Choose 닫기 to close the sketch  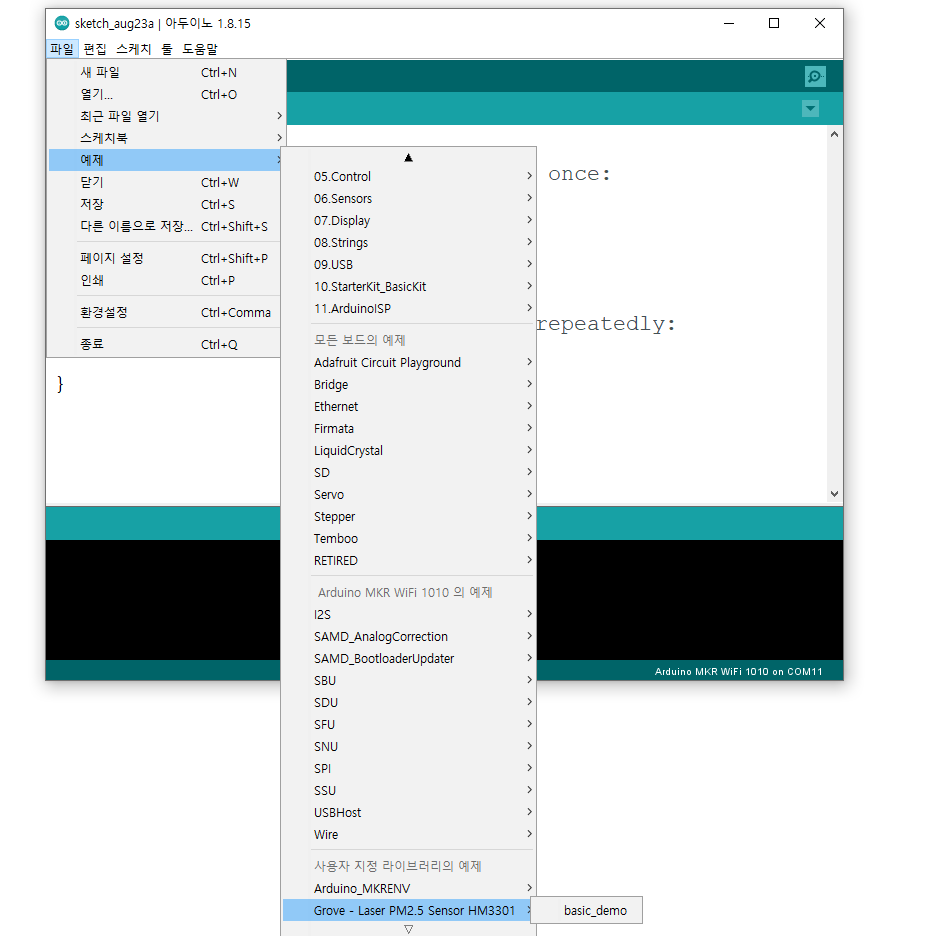coord(164,182)
